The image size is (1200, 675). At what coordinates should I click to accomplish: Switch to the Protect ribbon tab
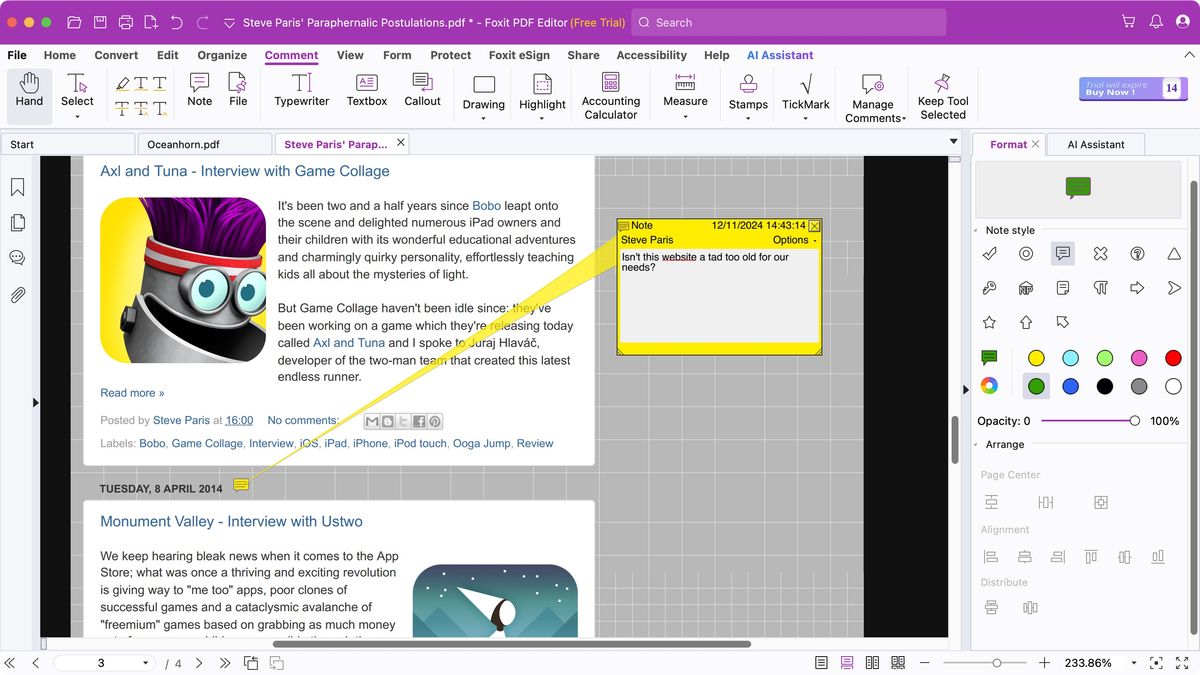click(x=450, y=55)
